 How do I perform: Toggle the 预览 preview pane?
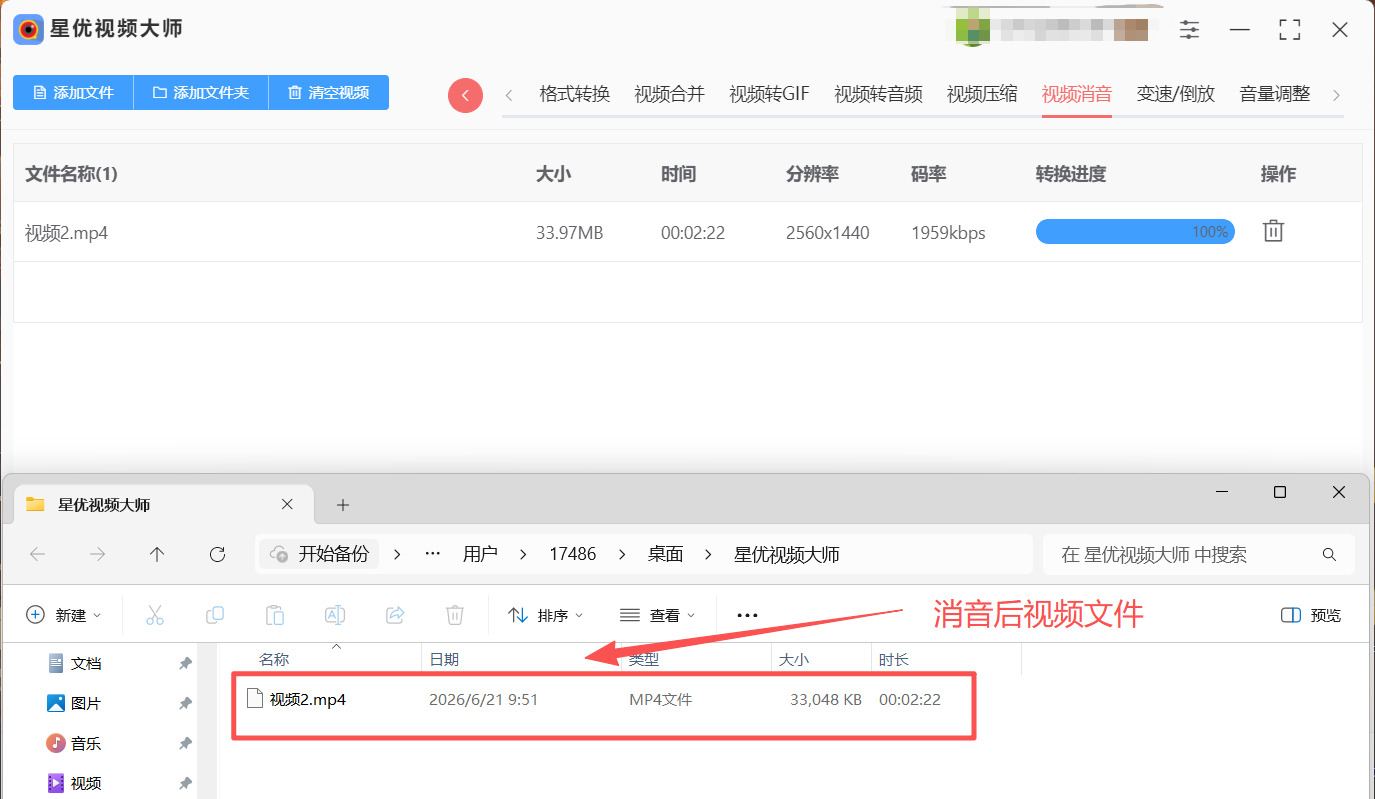click(x=1311, y=615)
